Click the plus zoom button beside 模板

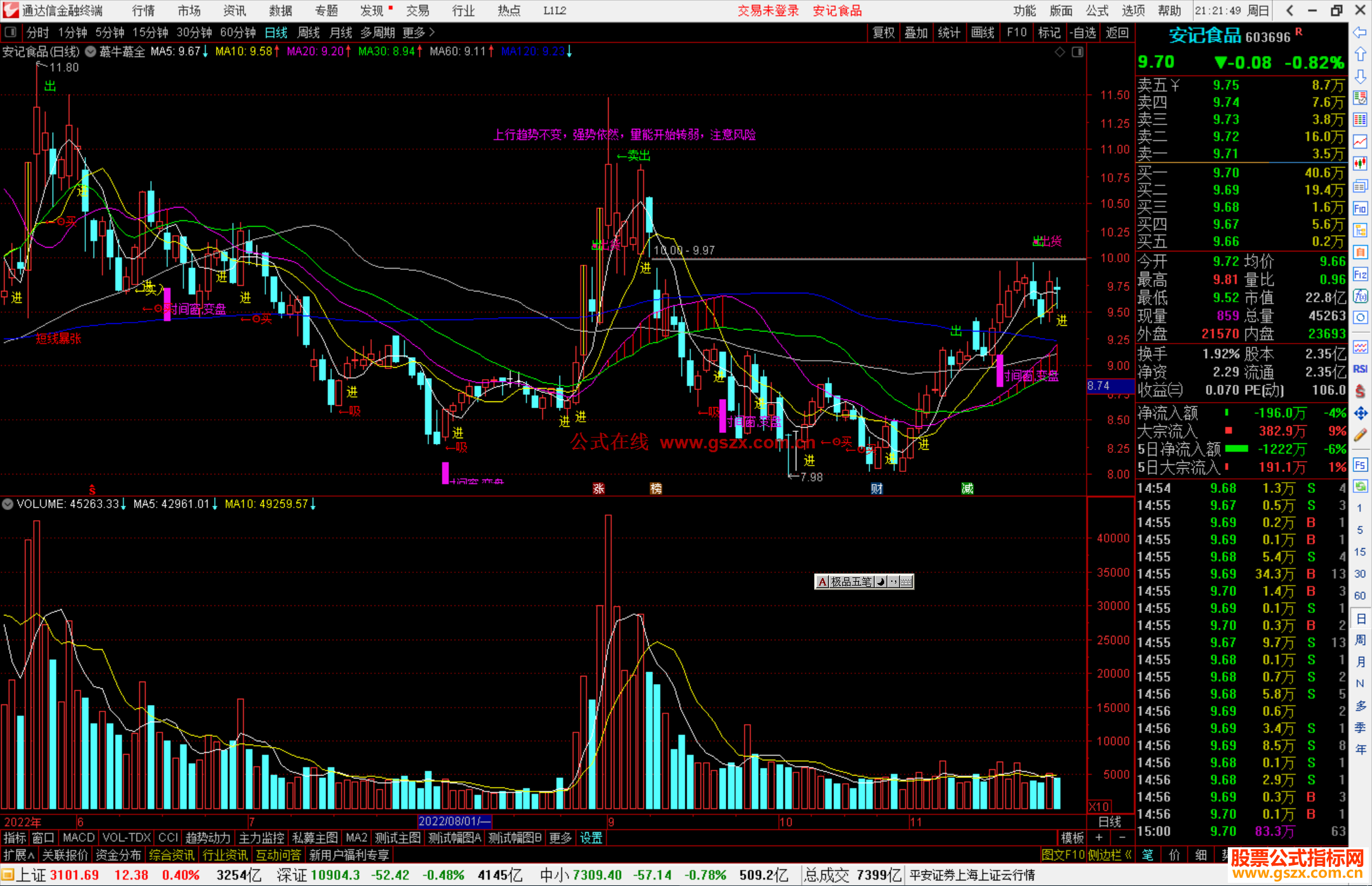tap(1099, 838)
